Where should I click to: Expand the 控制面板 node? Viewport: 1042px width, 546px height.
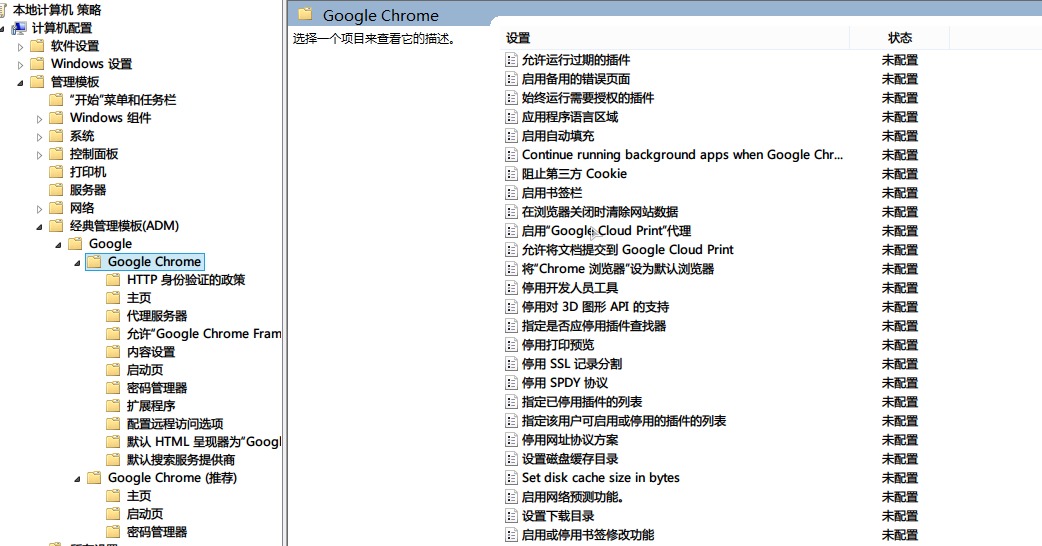tap(39, 155)
